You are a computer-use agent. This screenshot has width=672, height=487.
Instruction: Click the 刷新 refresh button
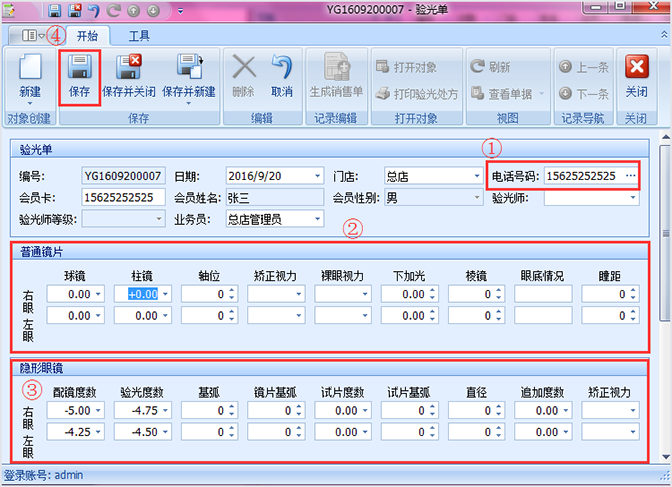point(490,67)
